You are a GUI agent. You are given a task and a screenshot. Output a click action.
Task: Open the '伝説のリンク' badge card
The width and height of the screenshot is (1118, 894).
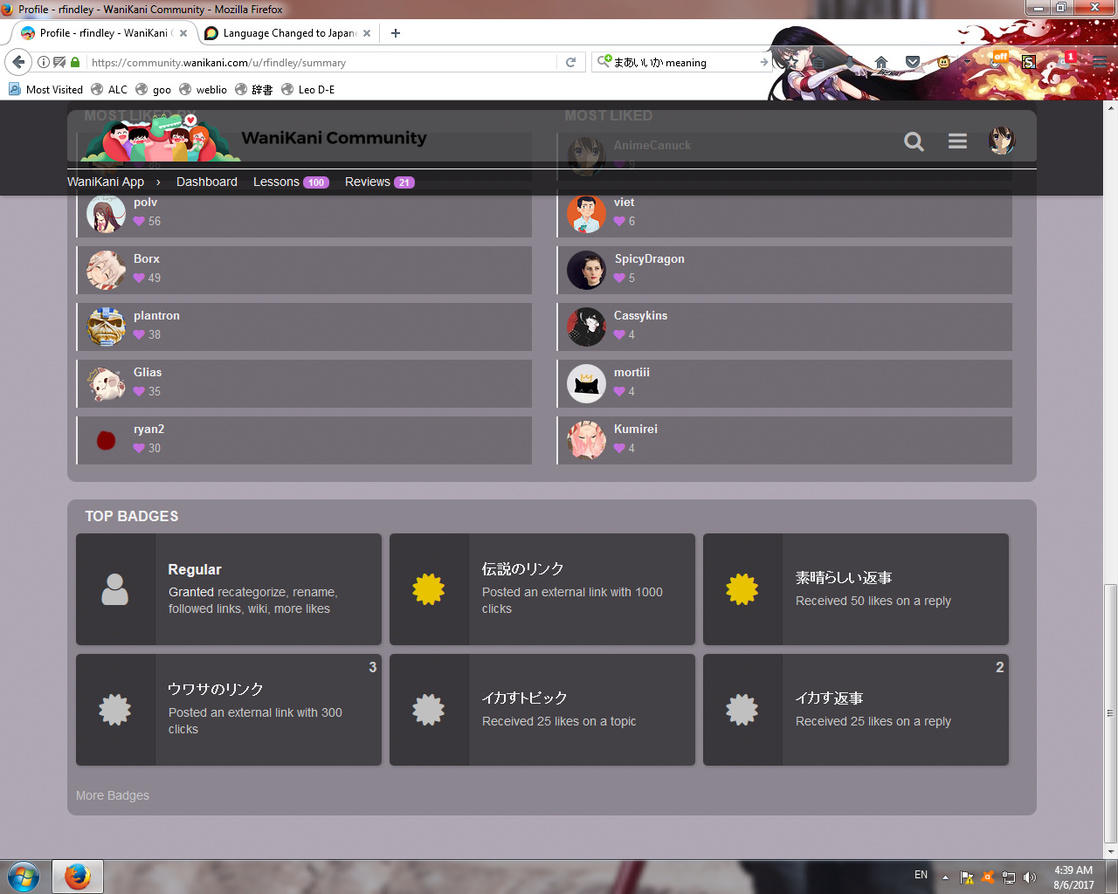coord(542,589)
